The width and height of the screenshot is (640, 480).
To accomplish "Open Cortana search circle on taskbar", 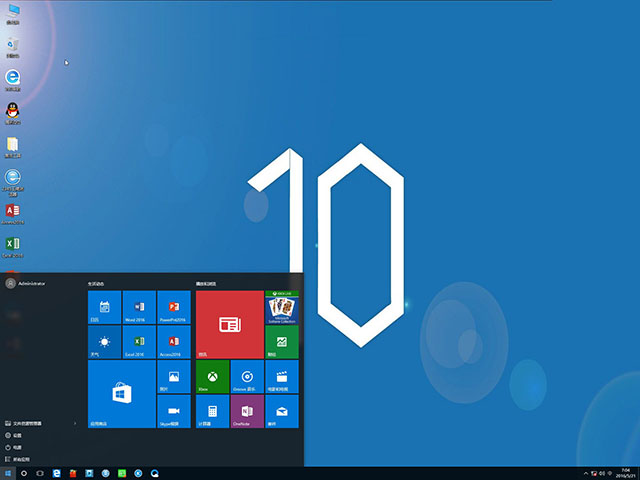I will point(24,473).
